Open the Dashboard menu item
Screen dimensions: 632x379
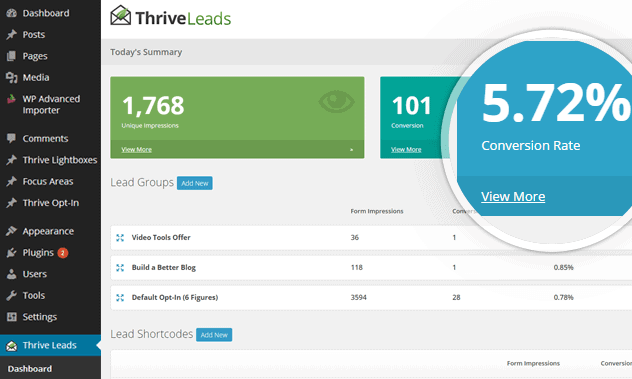point(46,13)
